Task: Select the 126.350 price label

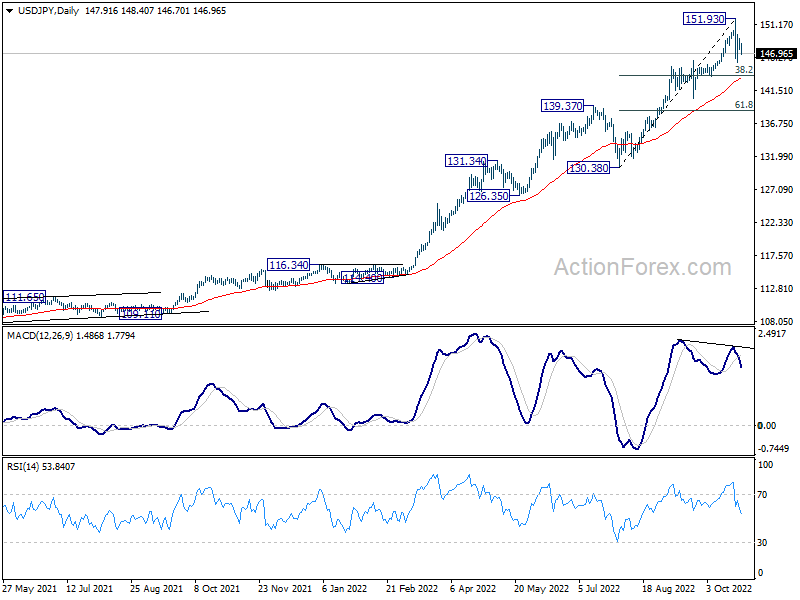Action: [488, 196]
